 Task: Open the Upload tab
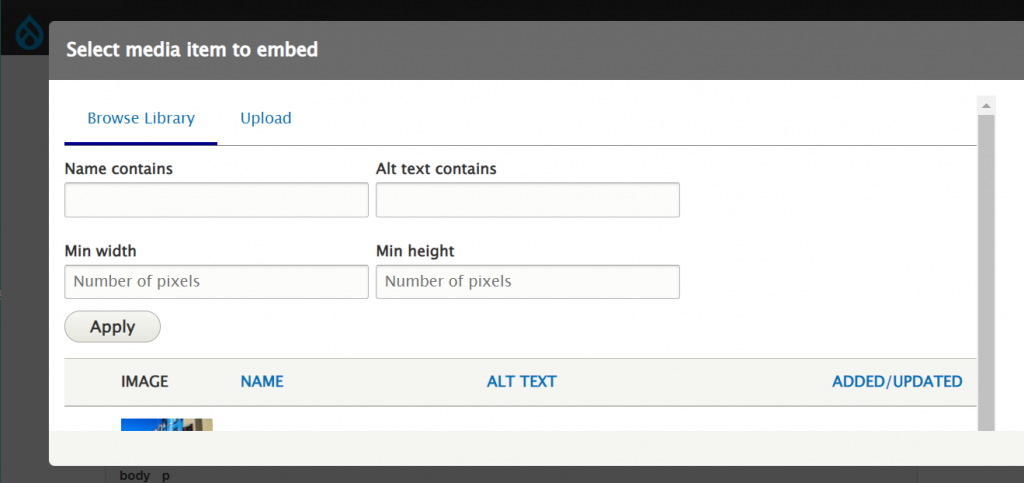click(265, 118)
